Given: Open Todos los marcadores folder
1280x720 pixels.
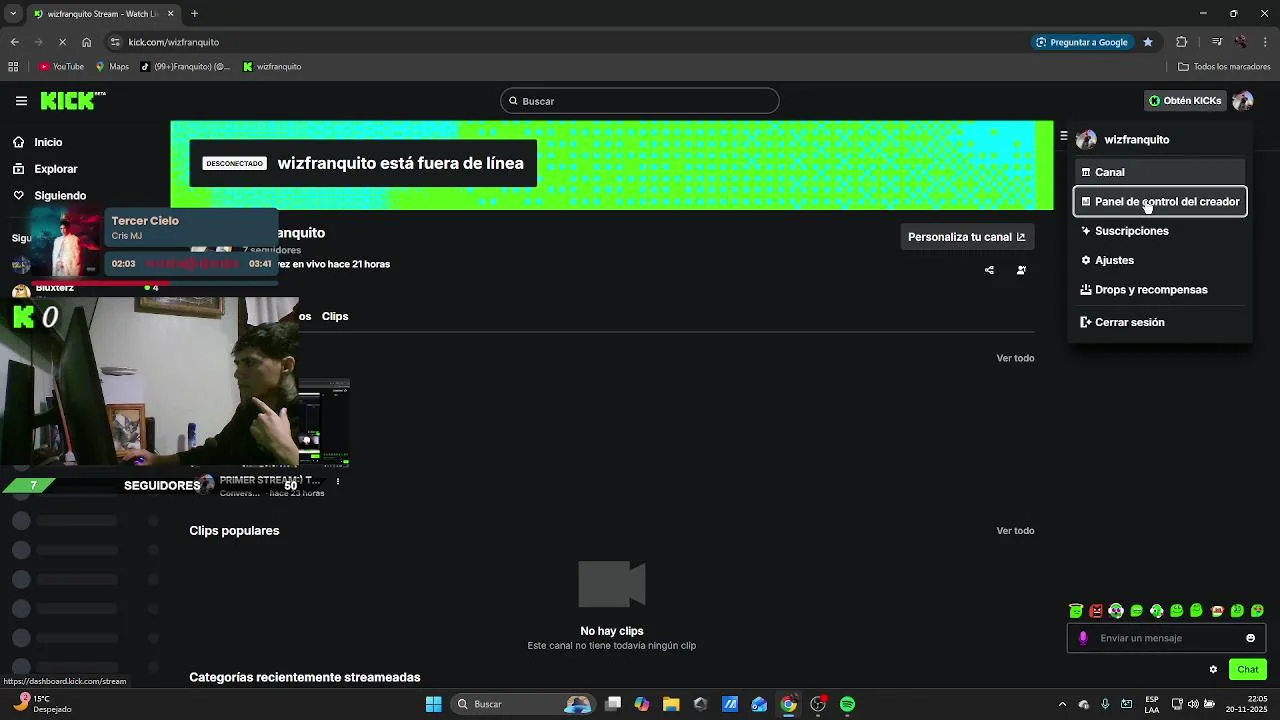Looking at the screenshot, I should tap(1224, 67).
